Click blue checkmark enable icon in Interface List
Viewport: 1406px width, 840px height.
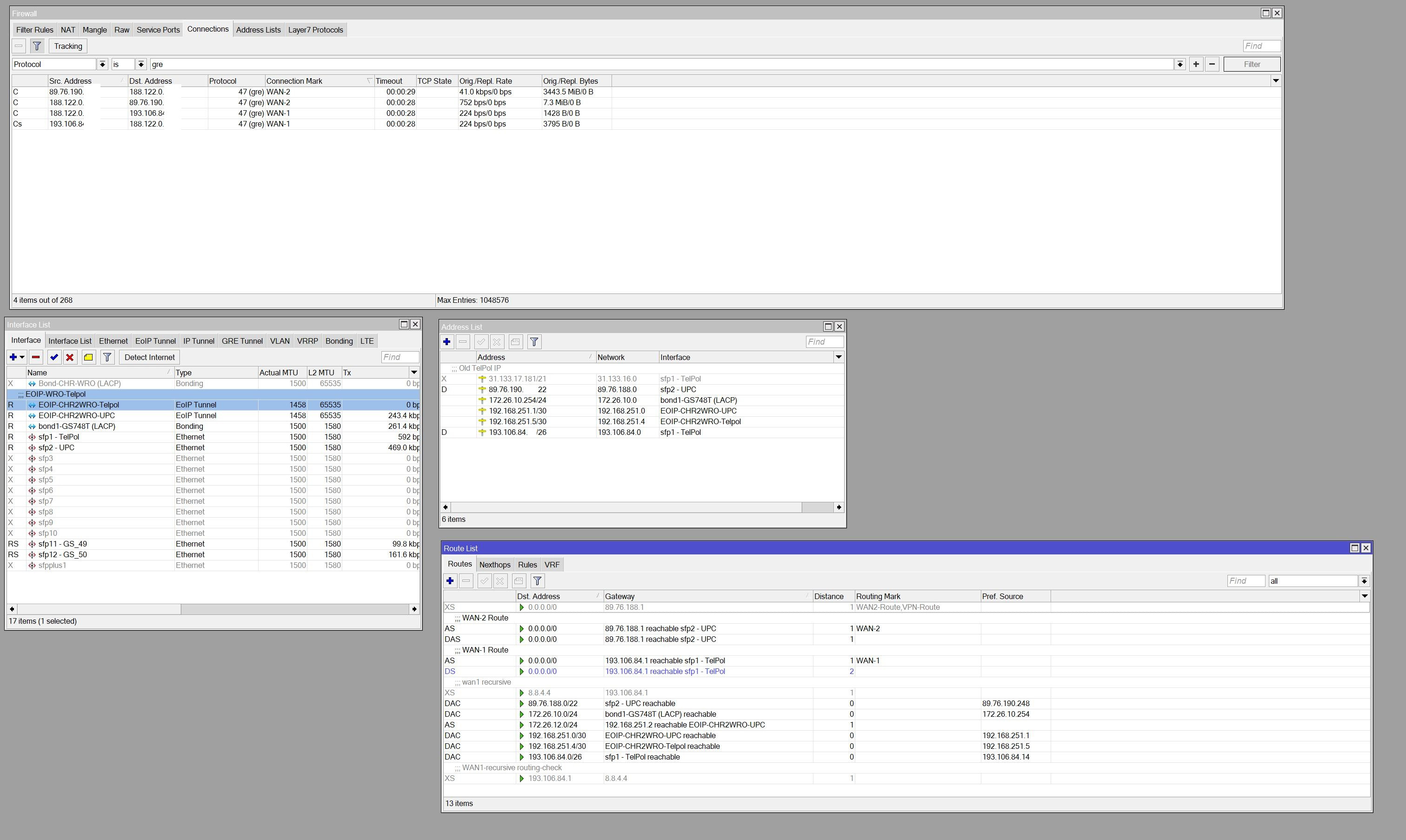click(54, 357)
